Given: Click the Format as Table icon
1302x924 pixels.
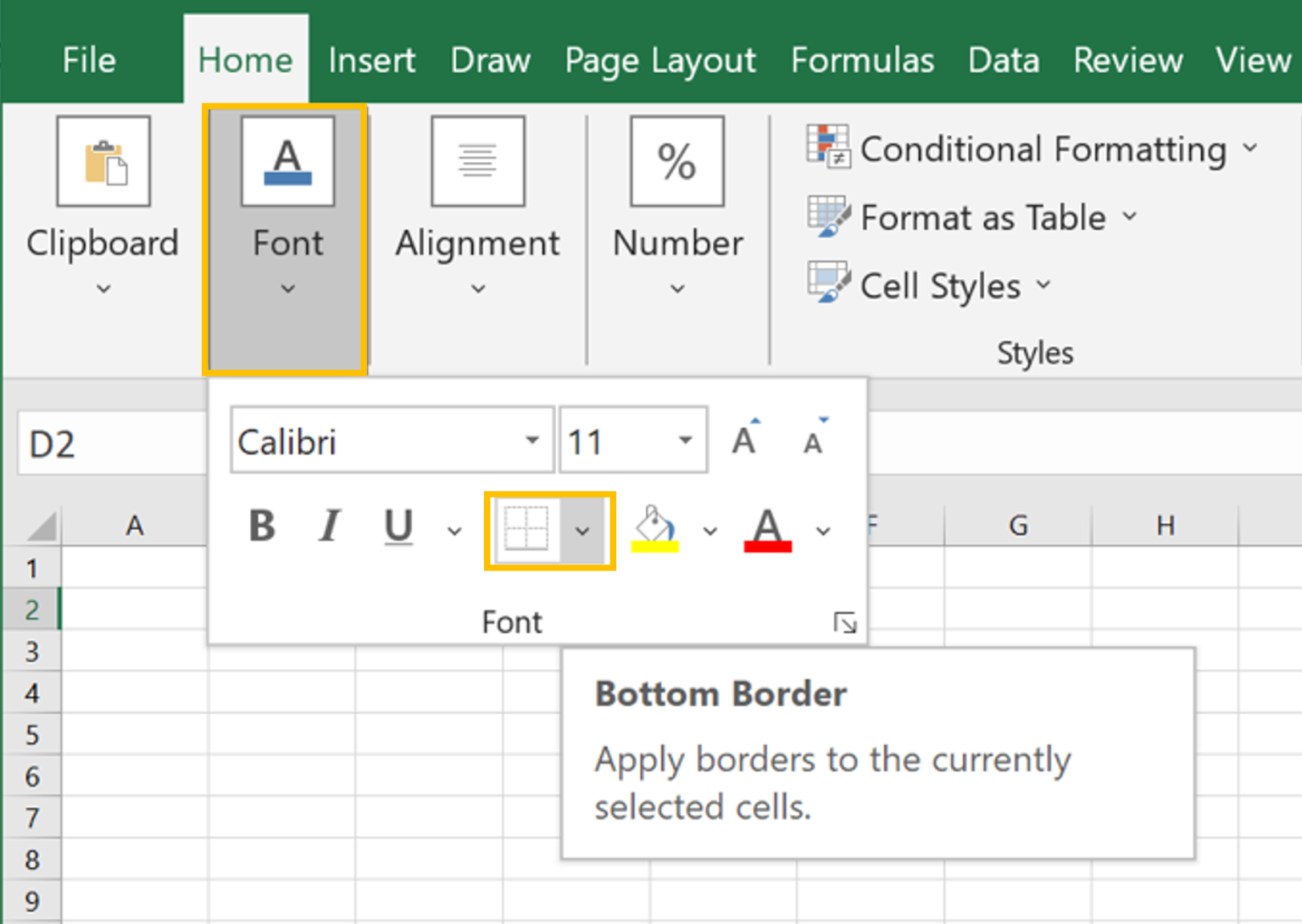Looking at the screenshot, I should (828, 216).
